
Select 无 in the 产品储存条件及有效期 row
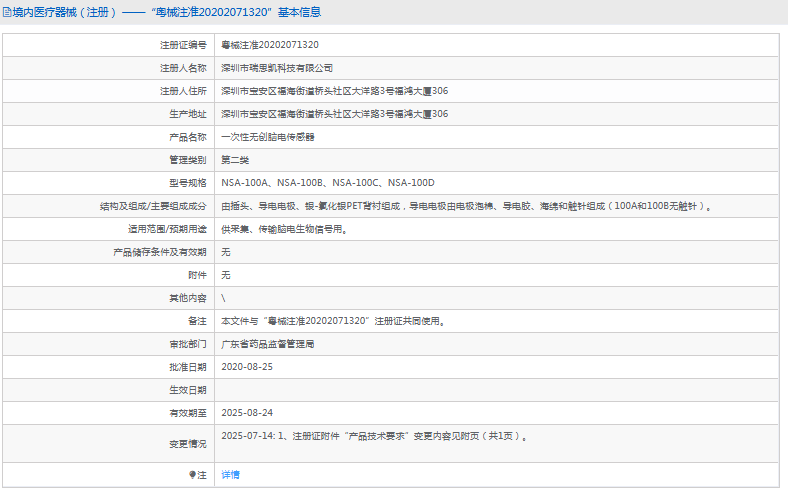(226, 252)
